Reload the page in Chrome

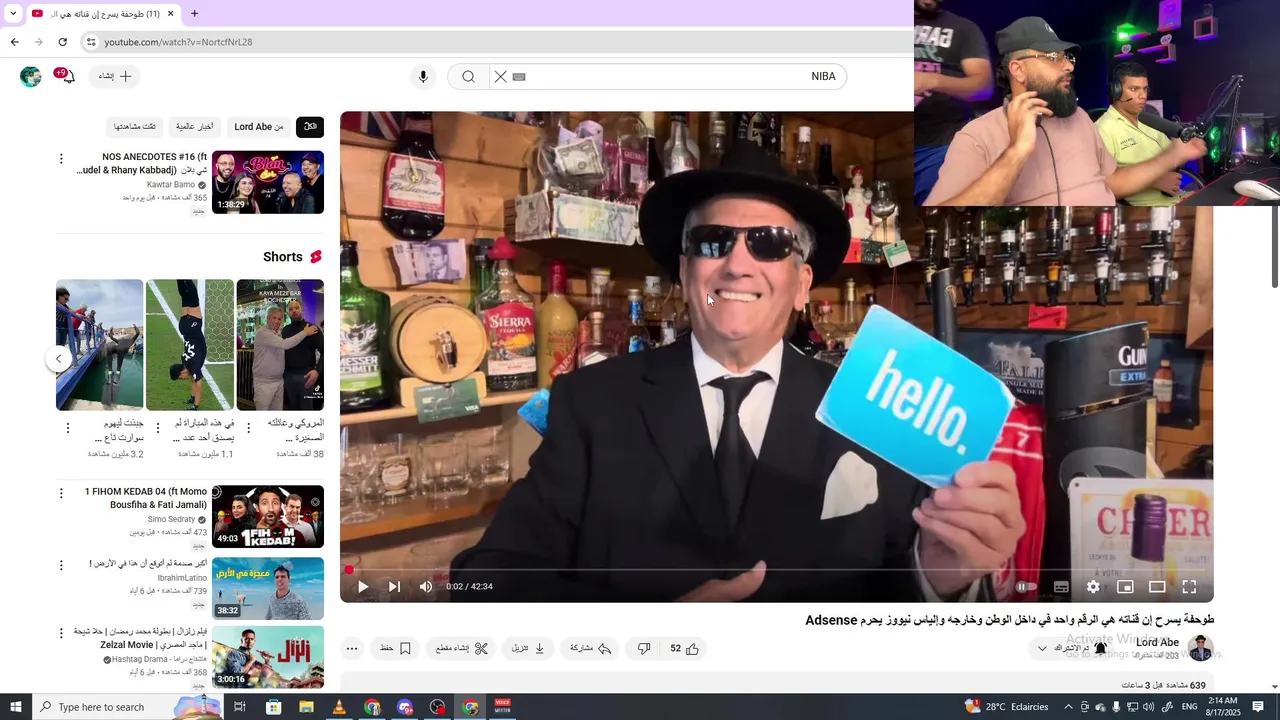pos(62,42)
